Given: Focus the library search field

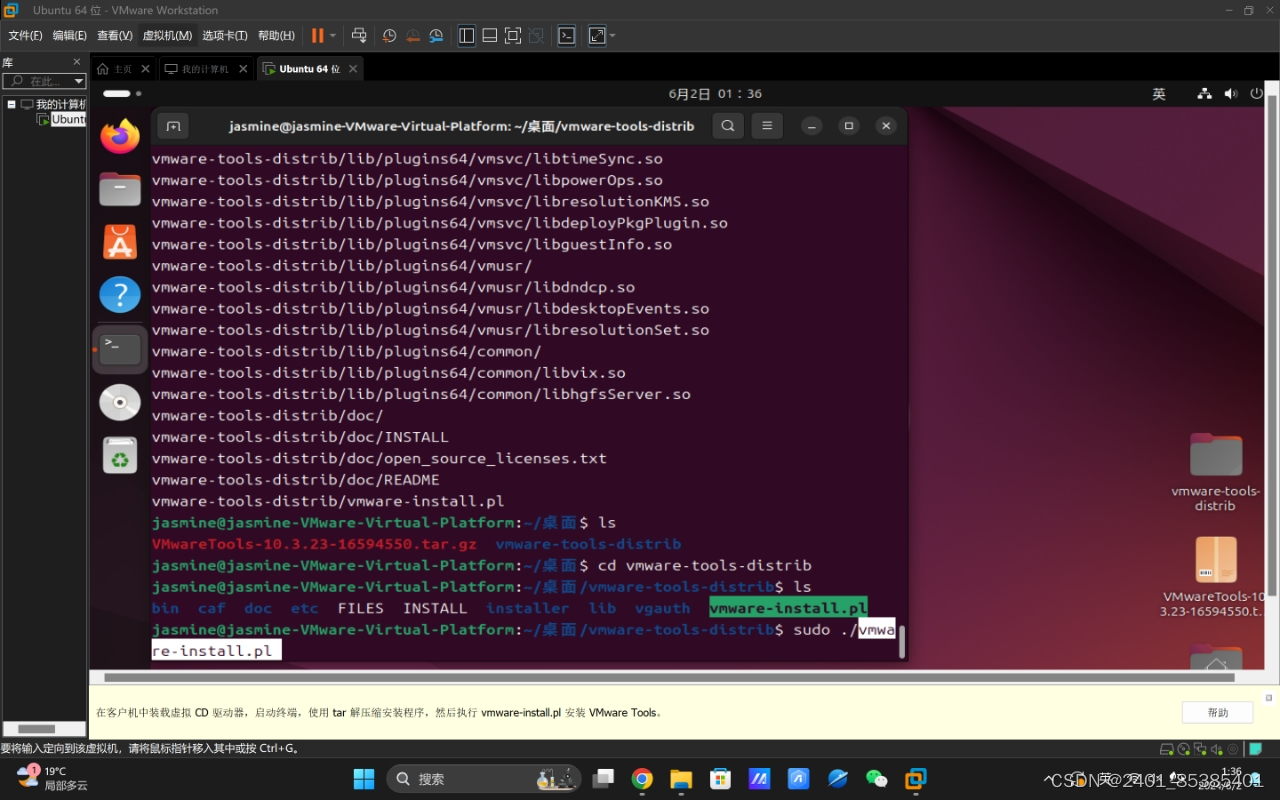Looking at the screenshot, I should 37,81.
